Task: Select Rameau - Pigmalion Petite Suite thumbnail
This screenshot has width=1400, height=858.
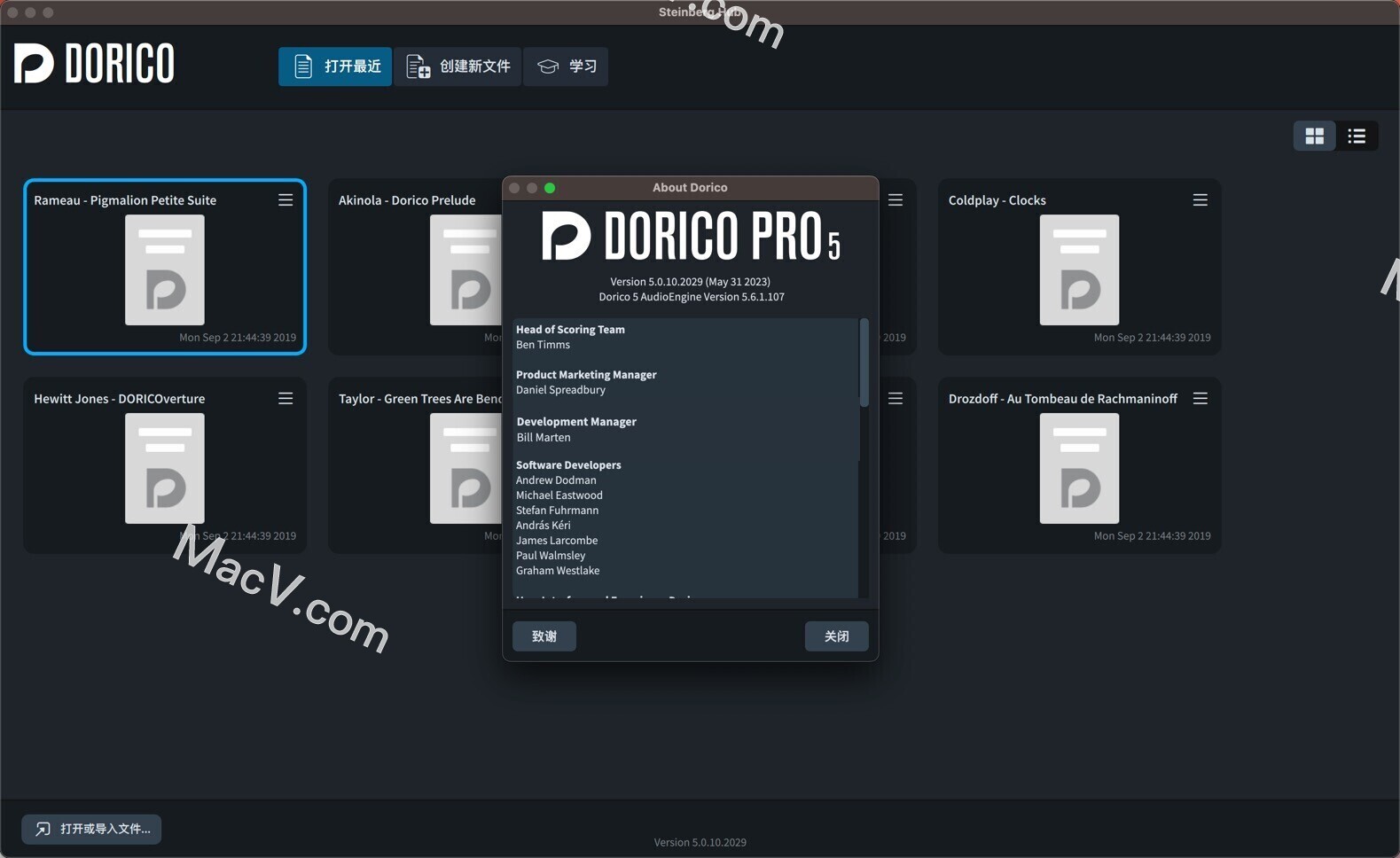Action: 165,269
